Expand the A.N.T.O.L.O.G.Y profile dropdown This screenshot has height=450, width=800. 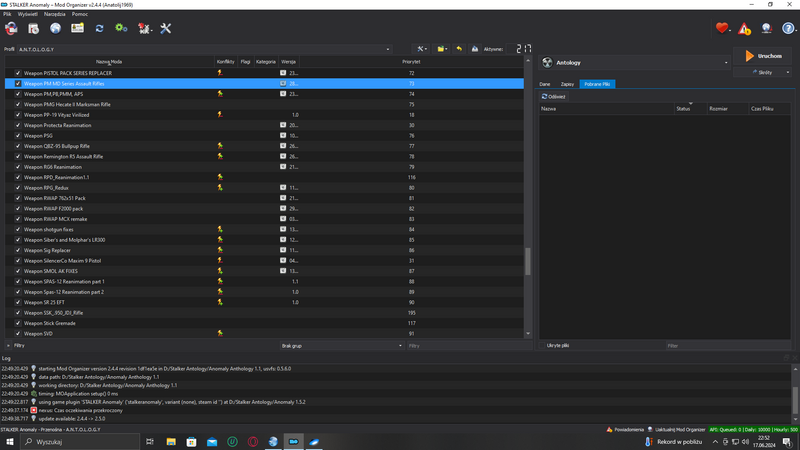point(387,49)
